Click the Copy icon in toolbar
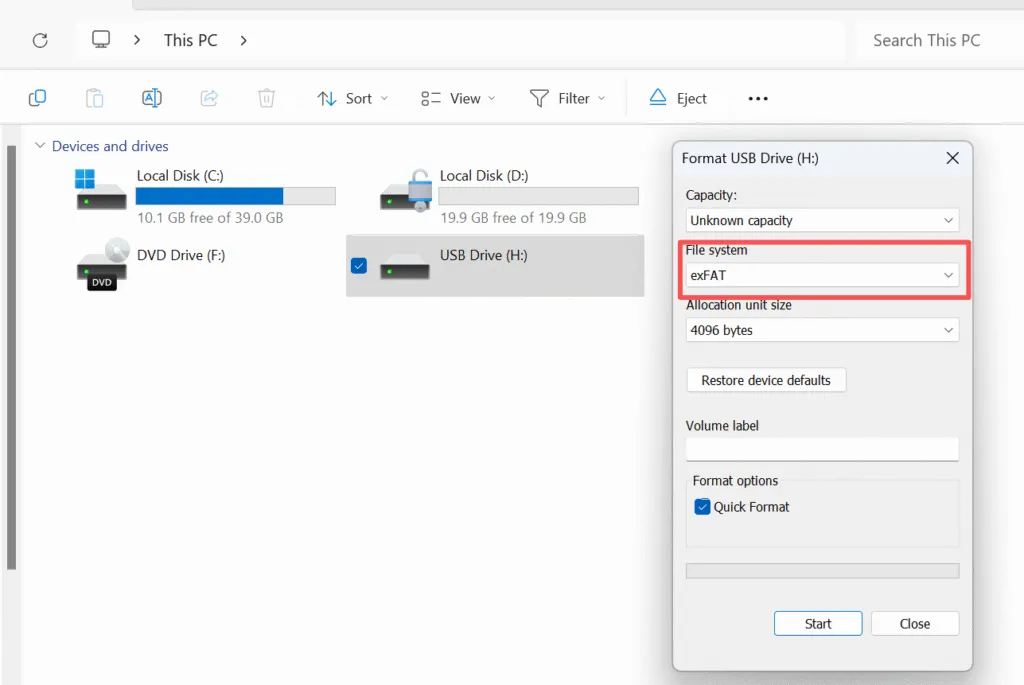1024x685 pixels. pyautogui.click(x=37, y=98)
